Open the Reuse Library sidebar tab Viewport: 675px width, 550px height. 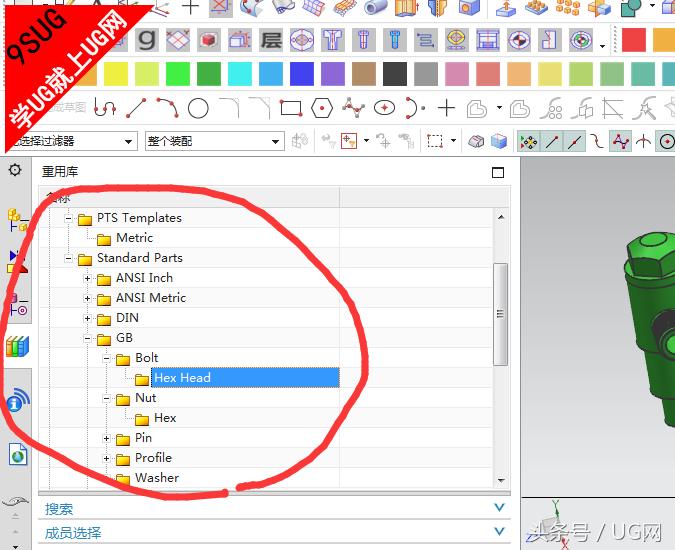[17, 347]
